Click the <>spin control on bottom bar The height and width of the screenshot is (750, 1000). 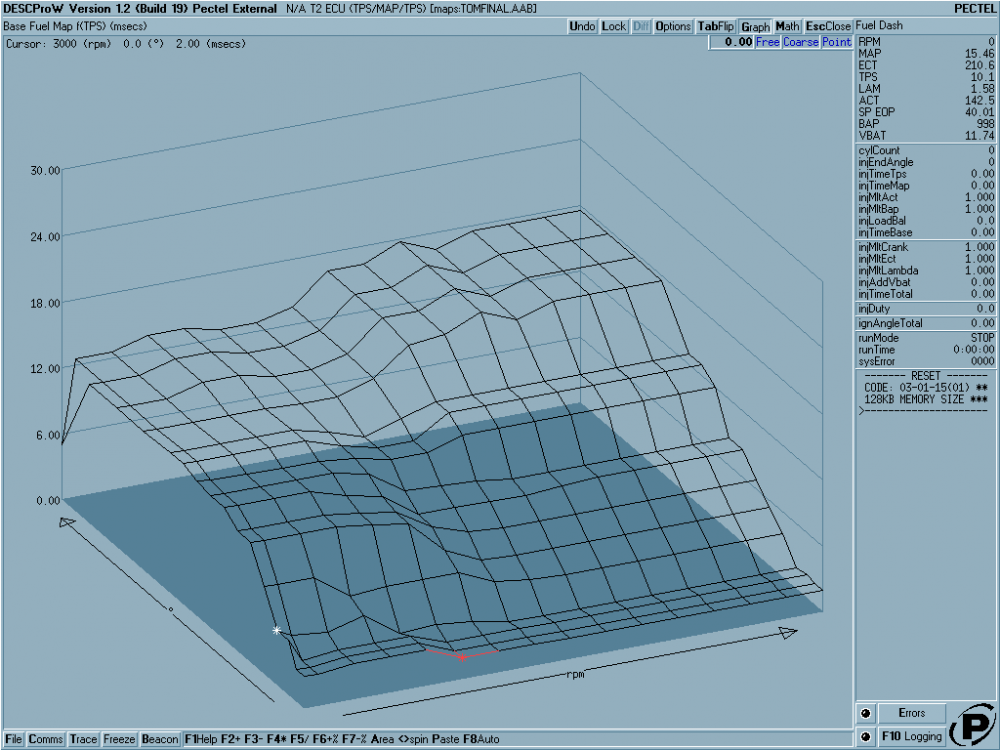coord(412,739)
